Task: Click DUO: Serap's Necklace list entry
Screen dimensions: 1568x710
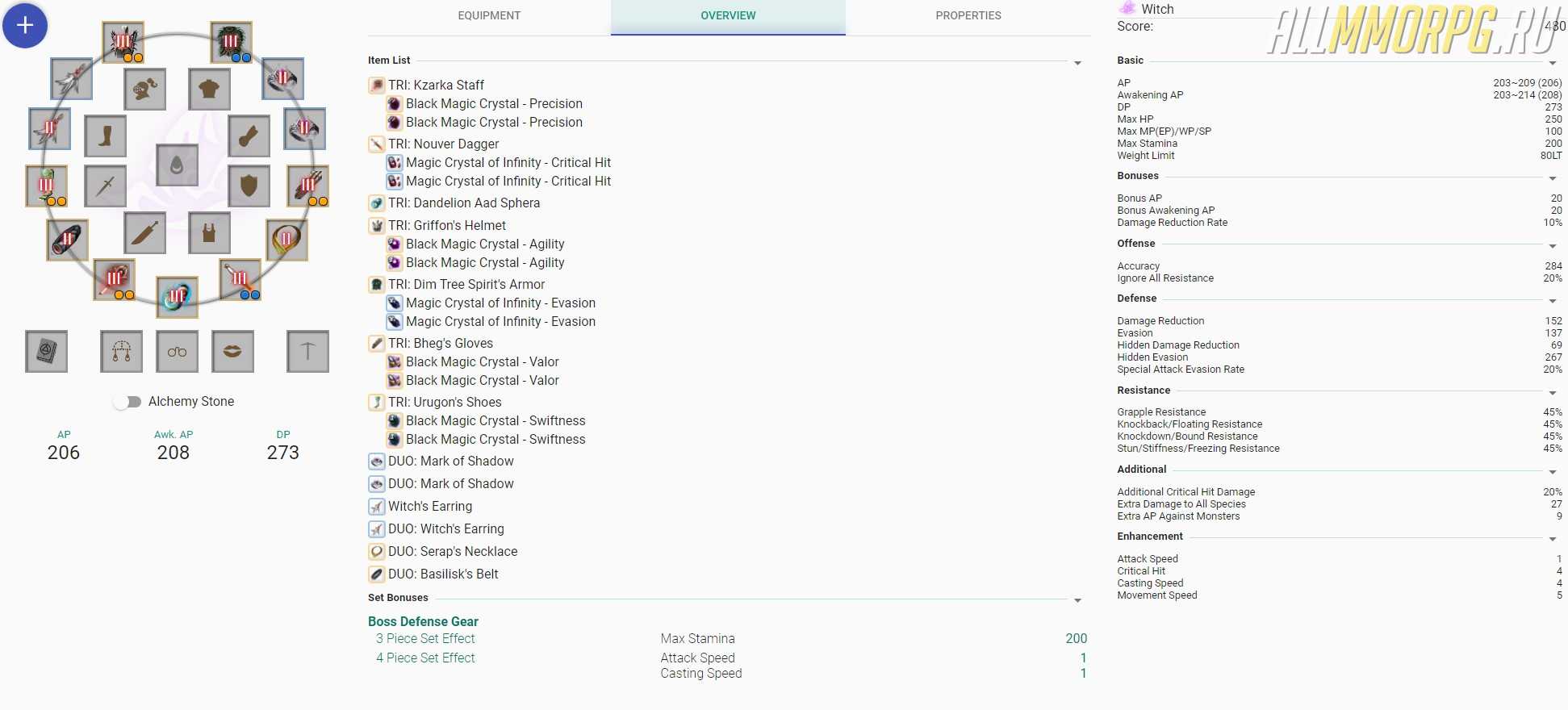Action: pyautogui.click(x=453, y=551)
